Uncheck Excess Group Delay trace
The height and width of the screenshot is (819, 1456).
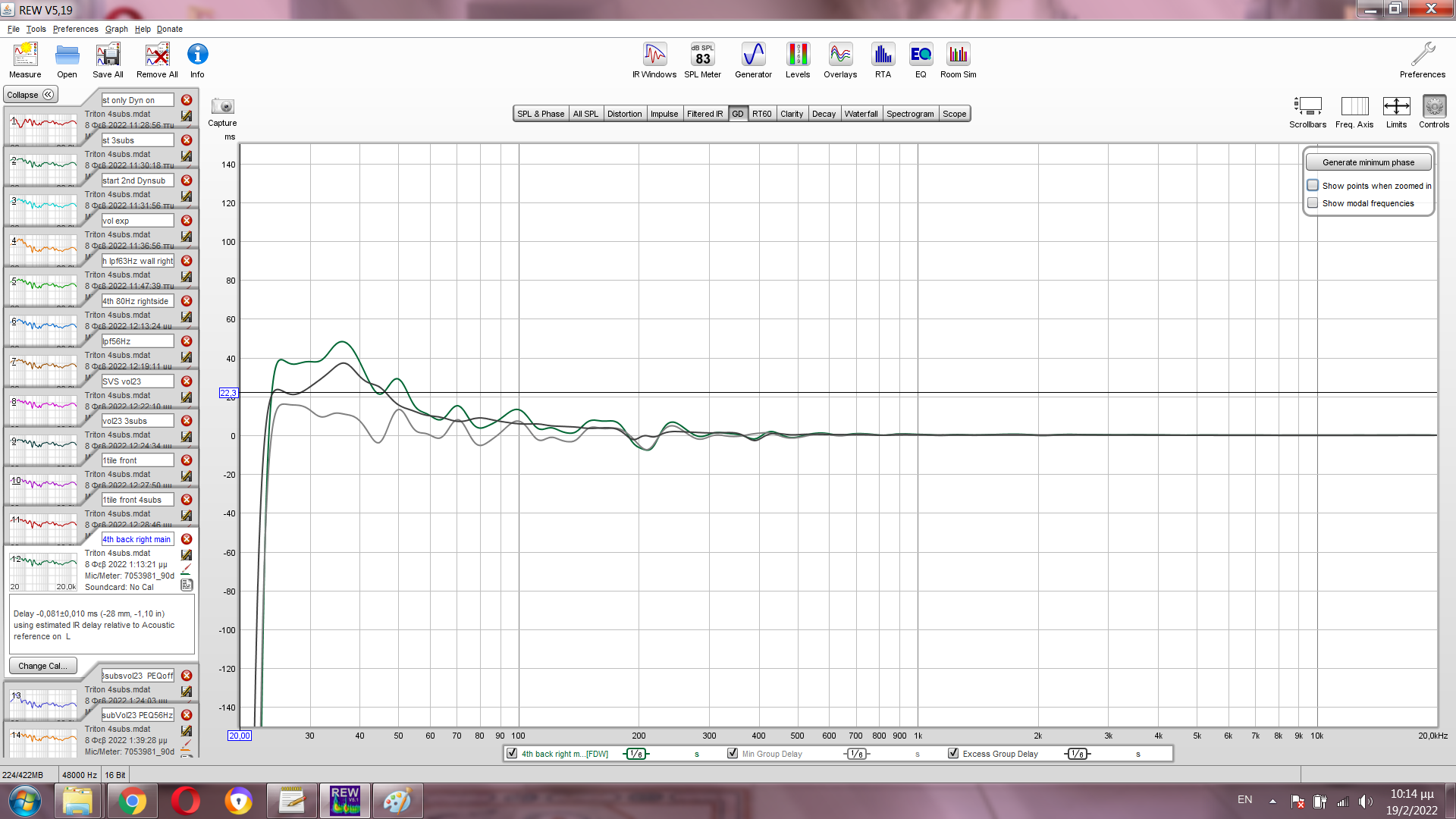953,754
